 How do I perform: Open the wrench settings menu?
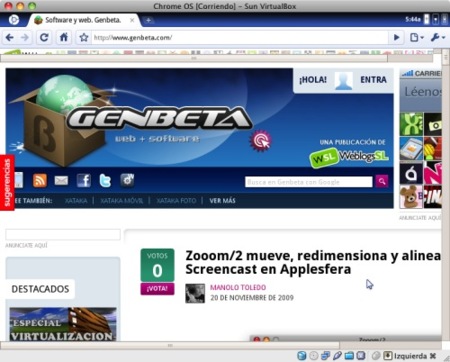pos(438,37)
